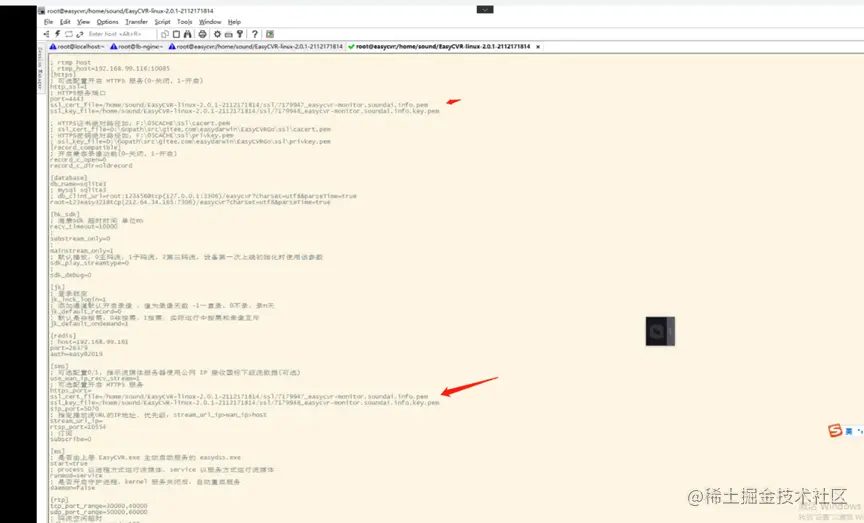This screenshot has height=523, width=864.
Task: Click the first ssl_cert_file path line
Action: [x=239, y=105]
